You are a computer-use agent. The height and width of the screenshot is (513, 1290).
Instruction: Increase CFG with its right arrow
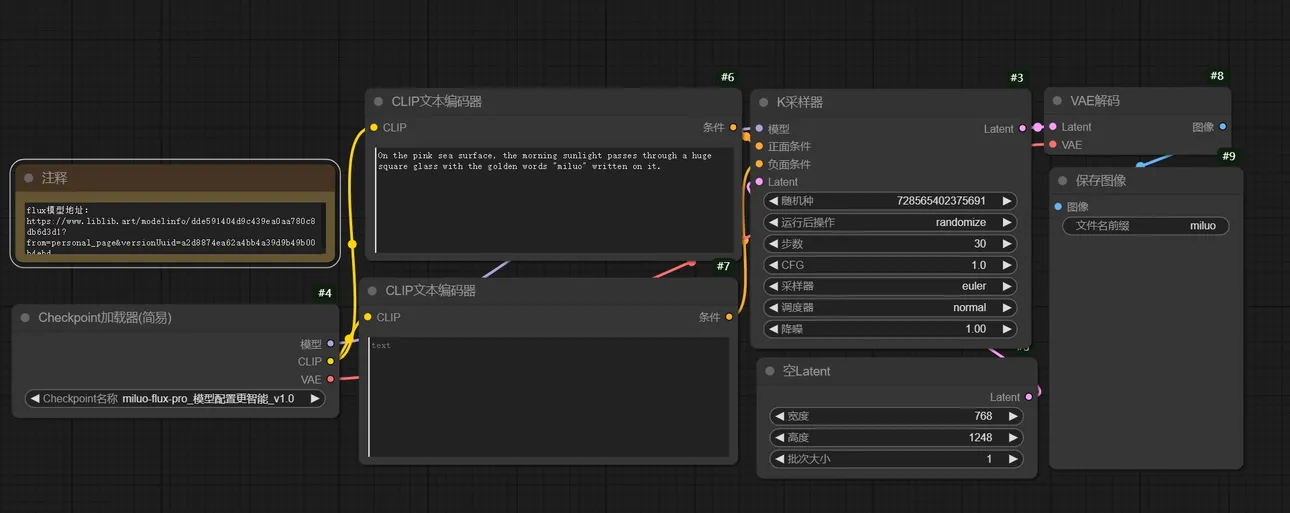(x=1007, y=265)
